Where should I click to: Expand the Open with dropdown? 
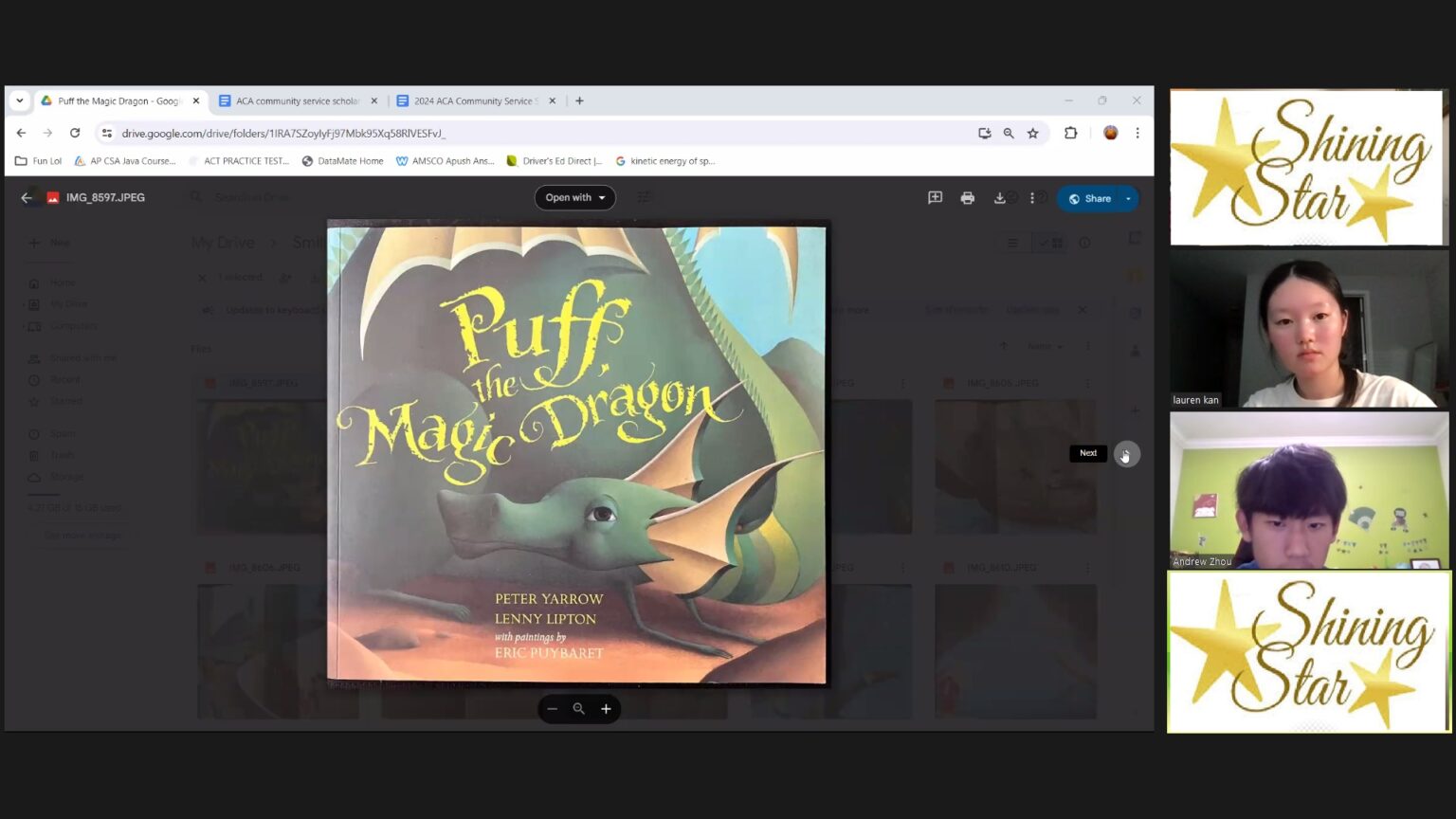point(574,197)
